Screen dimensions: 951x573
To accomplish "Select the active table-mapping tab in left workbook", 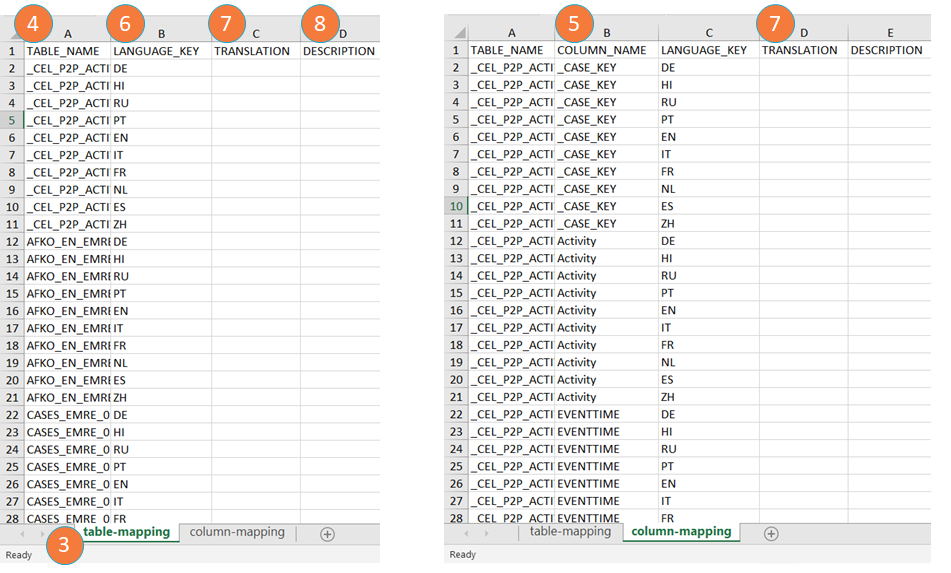I will [x=126, y=532].
